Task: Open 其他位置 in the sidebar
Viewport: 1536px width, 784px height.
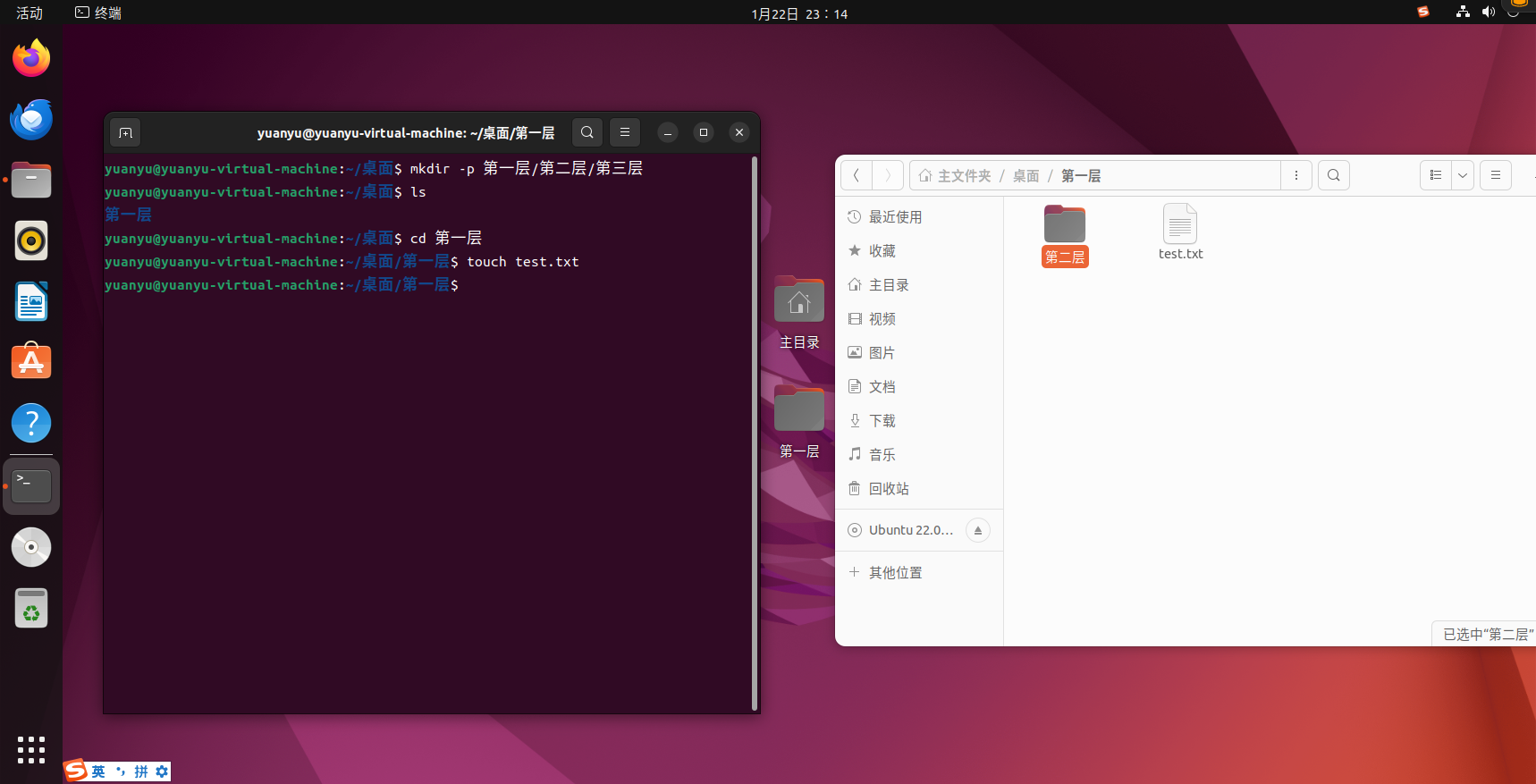Action: pos(895,573)
